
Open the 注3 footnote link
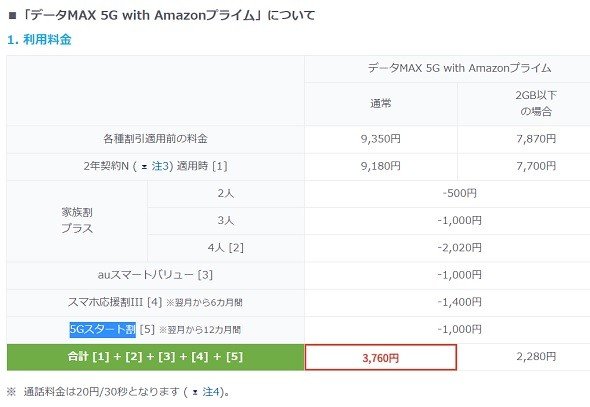click(x=160, y=166)
